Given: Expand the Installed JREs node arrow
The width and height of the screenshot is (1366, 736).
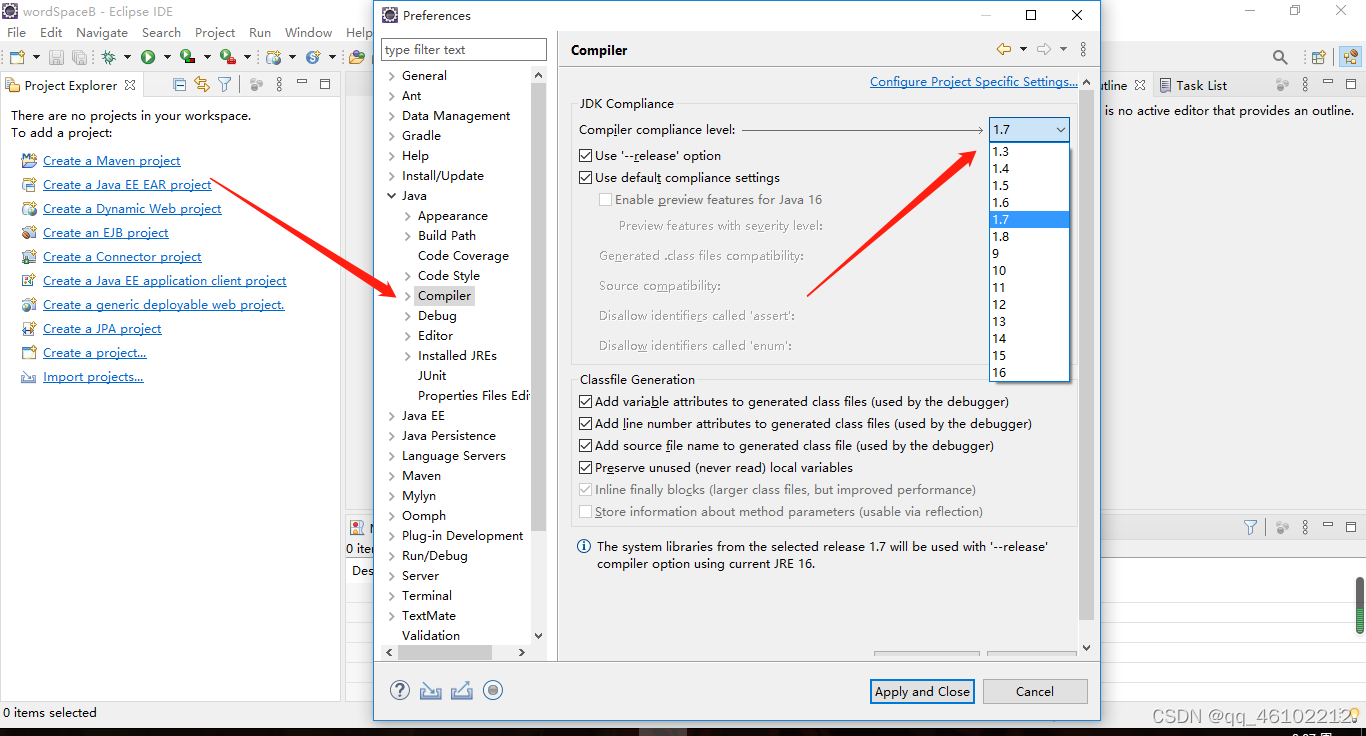Looking at the screenshot, I should coord(407,356).
